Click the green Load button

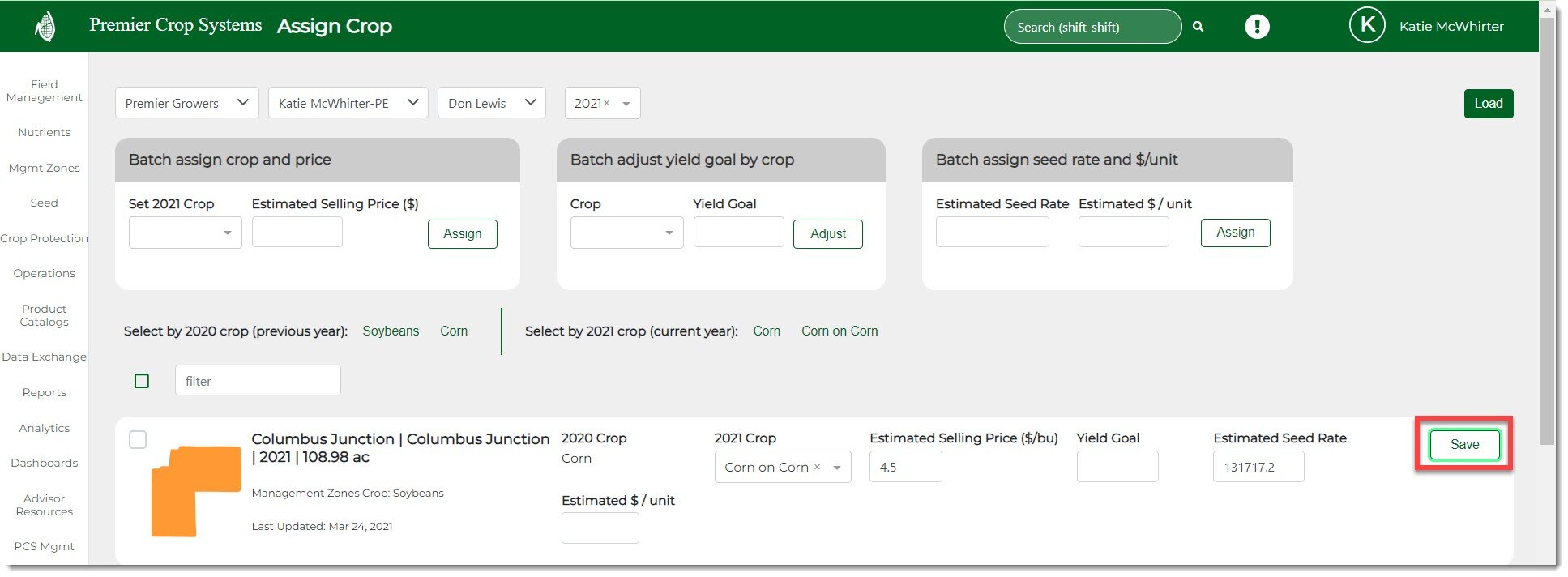point(1488,104)
